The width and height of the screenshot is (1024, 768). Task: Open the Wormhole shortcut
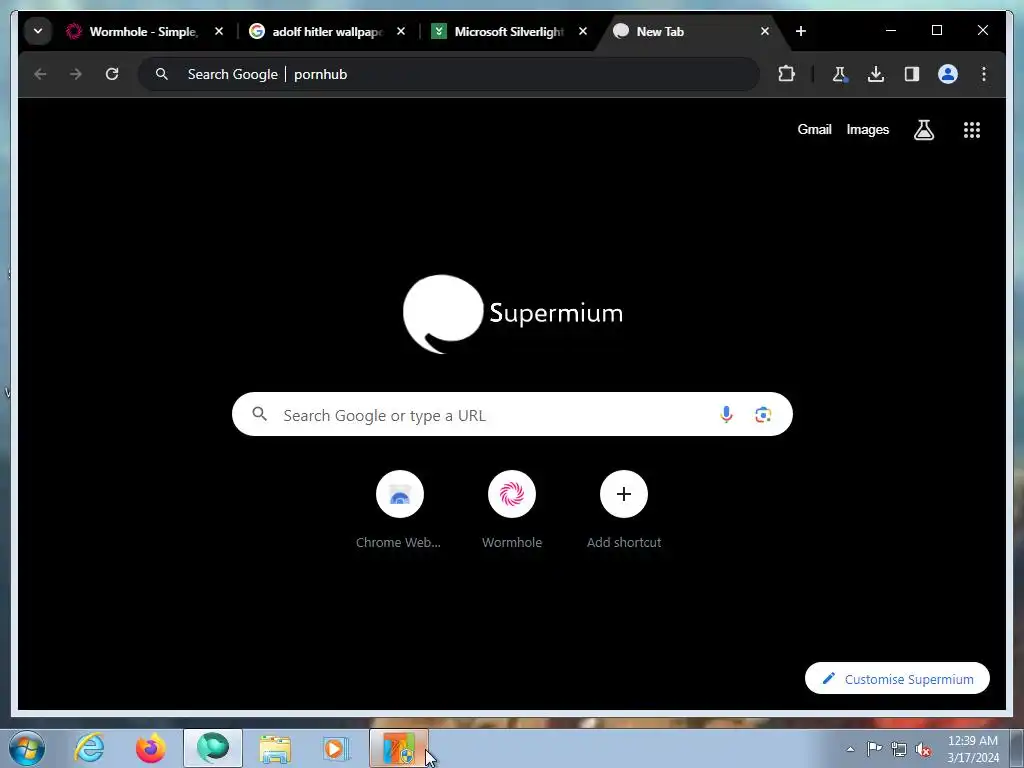pos(512,510)
